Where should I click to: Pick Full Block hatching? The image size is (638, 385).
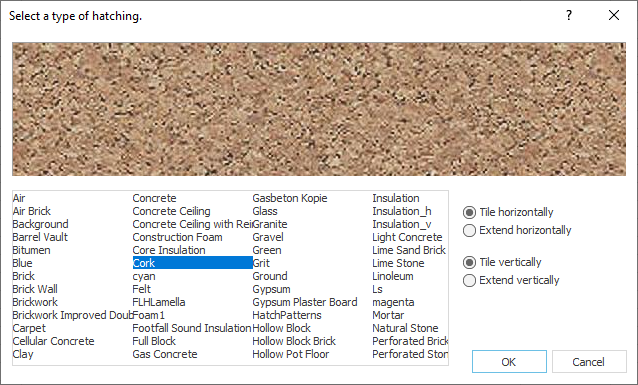(x=154, y=341)
